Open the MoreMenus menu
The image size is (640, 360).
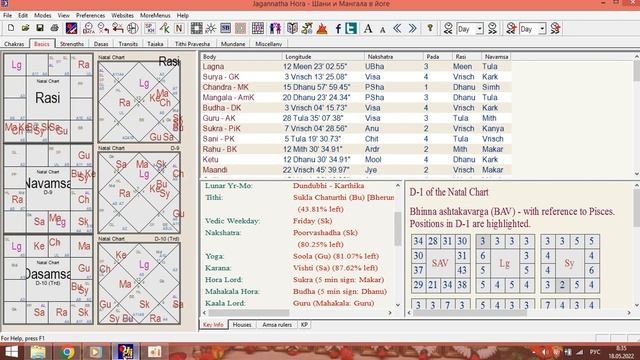click(155, 15)
